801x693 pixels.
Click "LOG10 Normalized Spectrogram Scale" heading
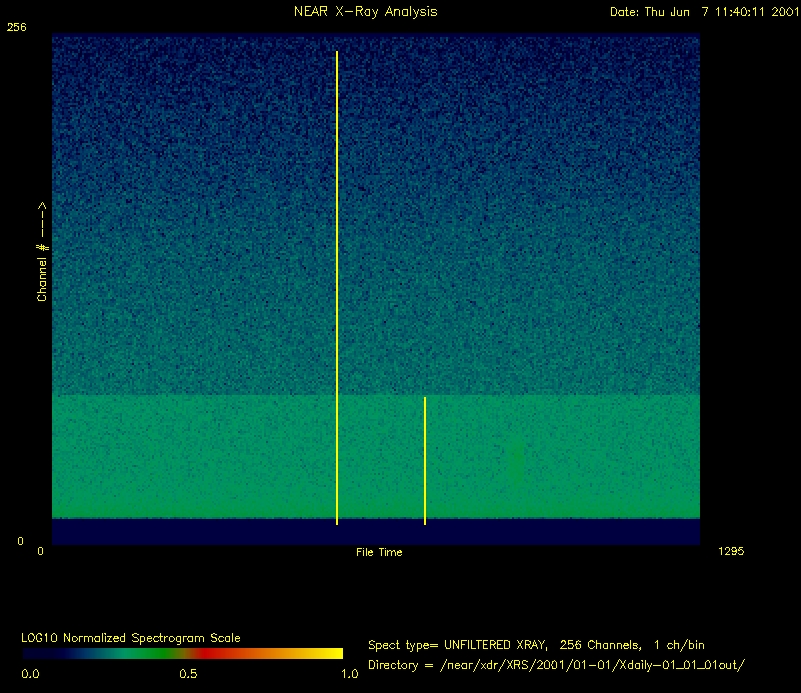pos(131,637)
